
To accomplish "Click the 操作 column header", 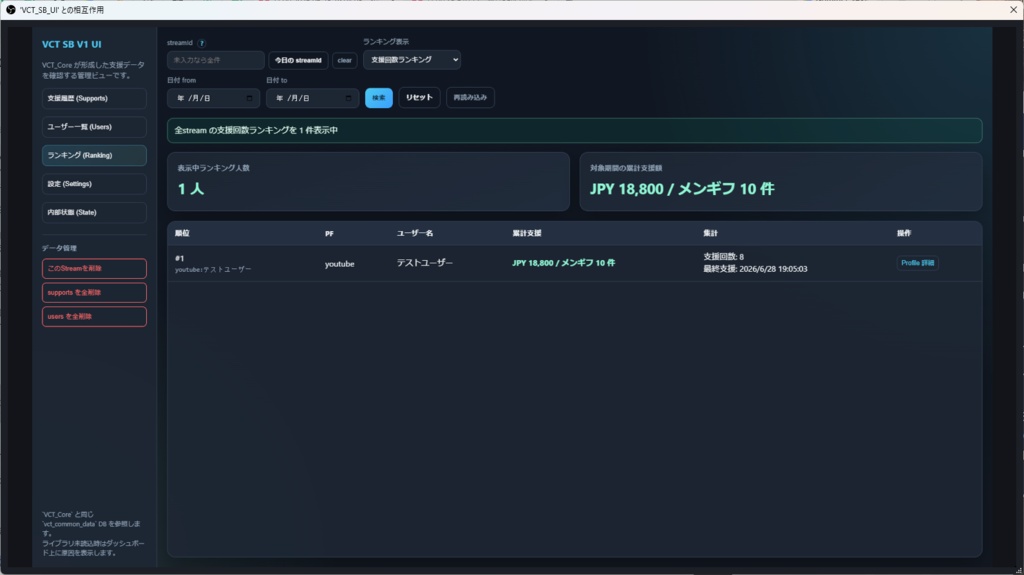I will [x=904, y=233].
